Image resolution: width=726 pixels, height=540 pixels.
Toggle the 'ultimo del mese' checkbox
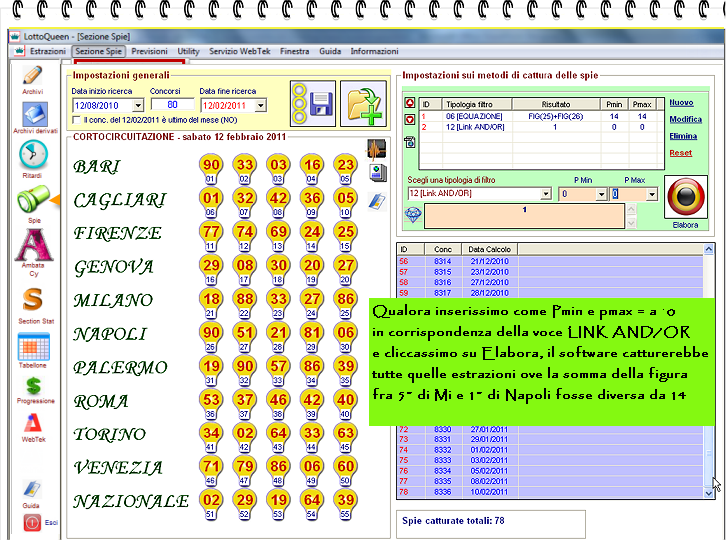click(77, 120)
